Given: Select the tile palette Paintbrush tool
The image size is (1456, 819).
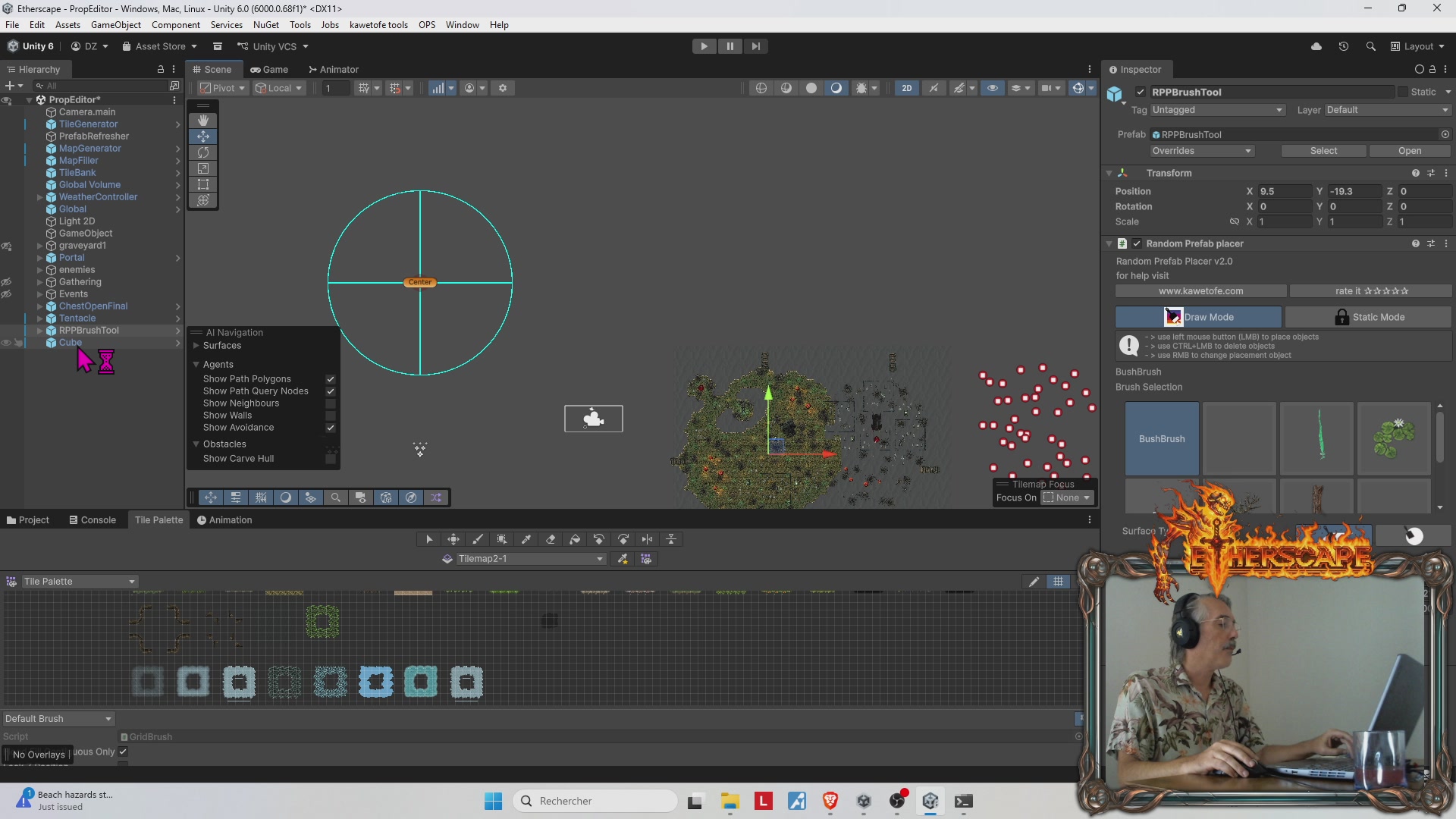Looking at the screenshot, I should pyautogui.click(x=478, y=539).
